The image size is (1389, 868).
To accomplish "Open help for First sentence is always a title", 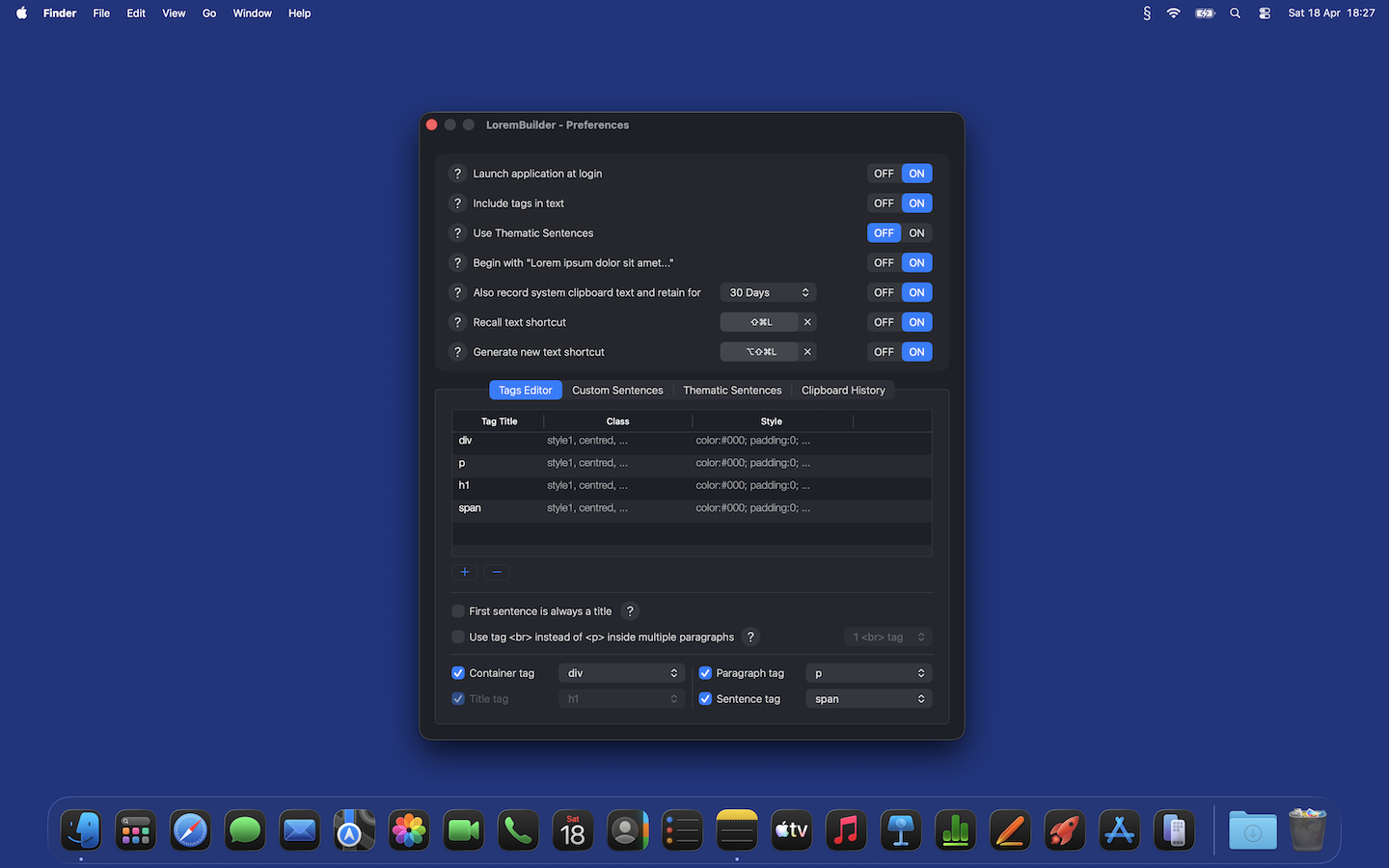I will coord(630,610).
